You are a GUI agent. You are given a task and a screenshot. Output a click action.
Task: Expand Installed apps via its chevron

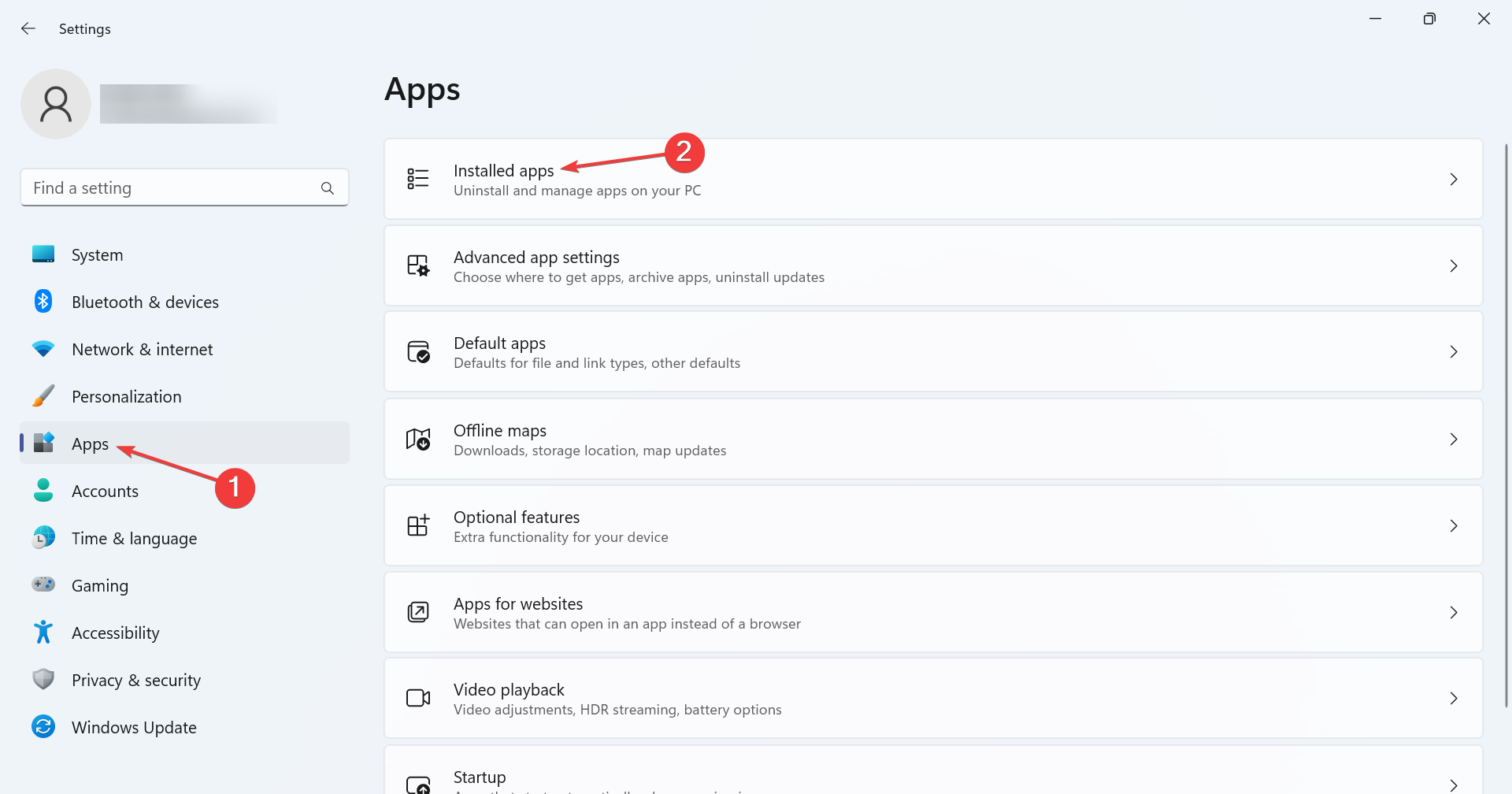[x=1454, y=180]
